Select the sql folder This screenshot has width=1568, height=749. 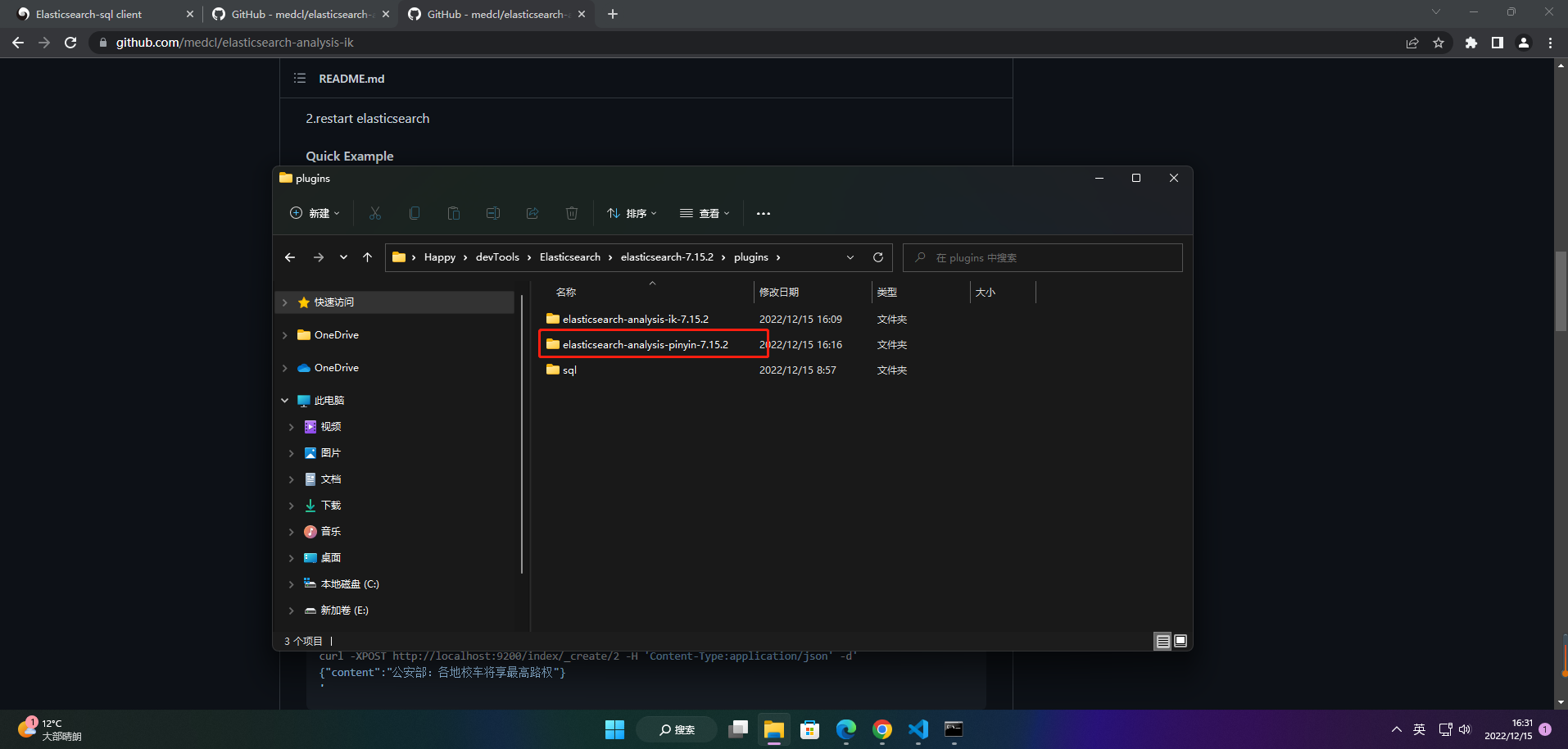[562, 370]
